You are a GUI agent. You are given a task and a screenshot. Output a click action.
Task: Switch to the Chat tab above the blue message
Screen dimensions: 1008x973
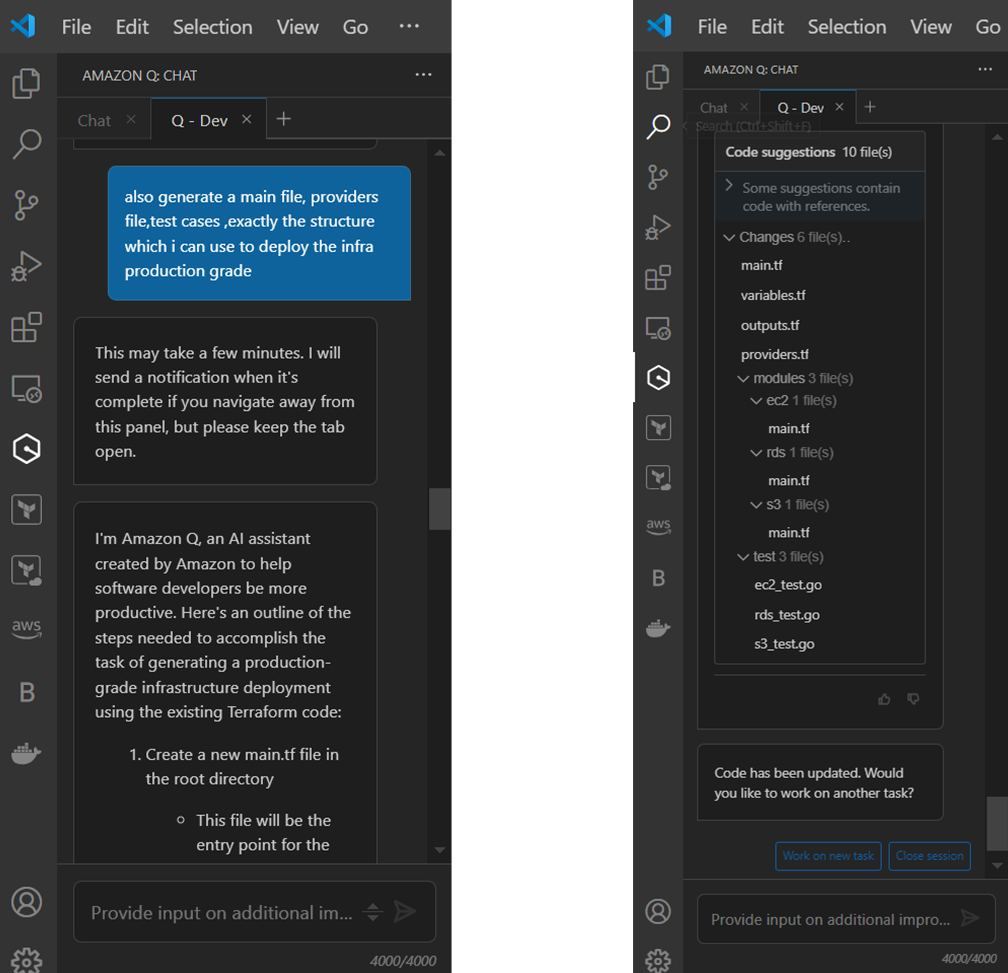click(94, 120)
